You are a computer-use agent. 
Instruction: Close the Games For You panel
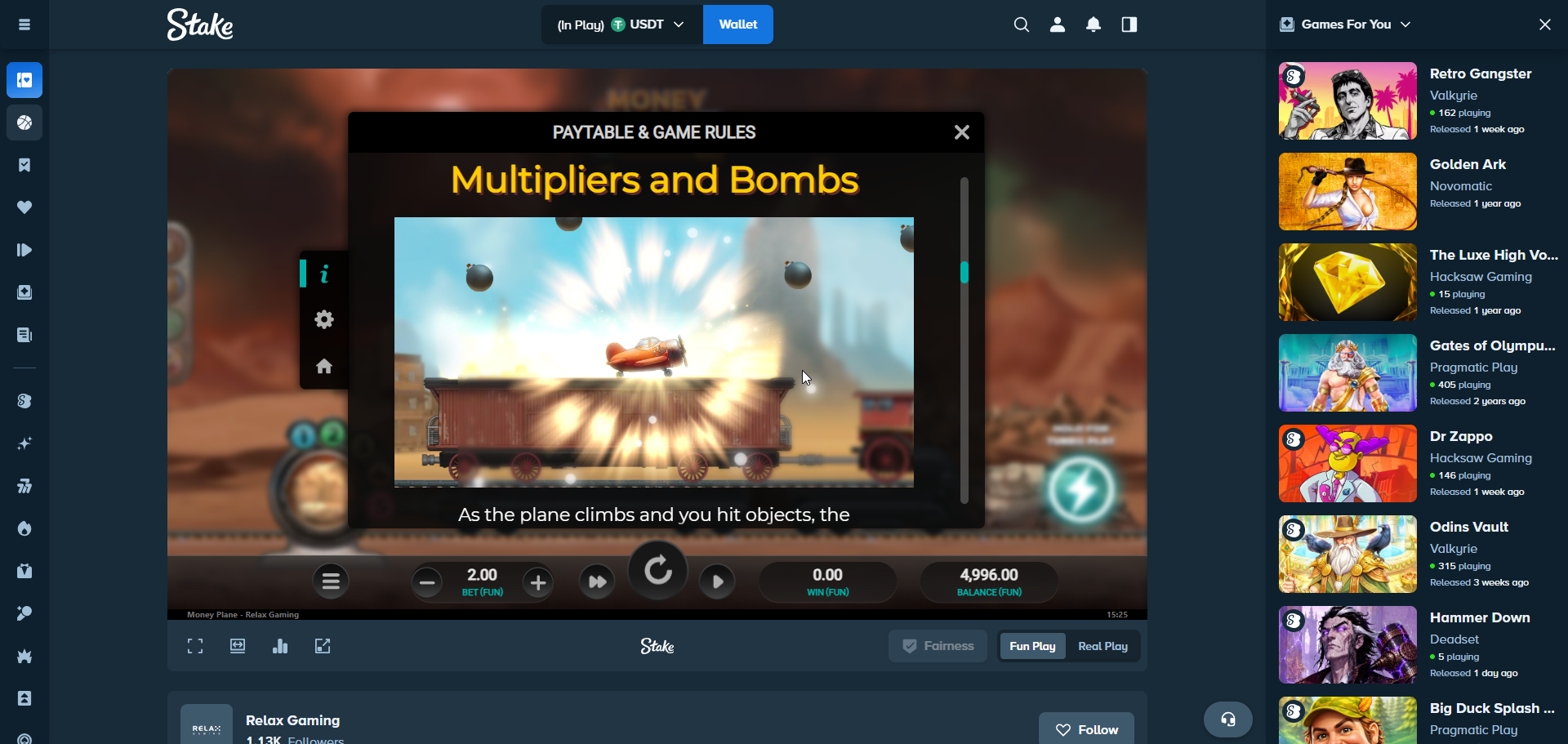(1544, 25)
